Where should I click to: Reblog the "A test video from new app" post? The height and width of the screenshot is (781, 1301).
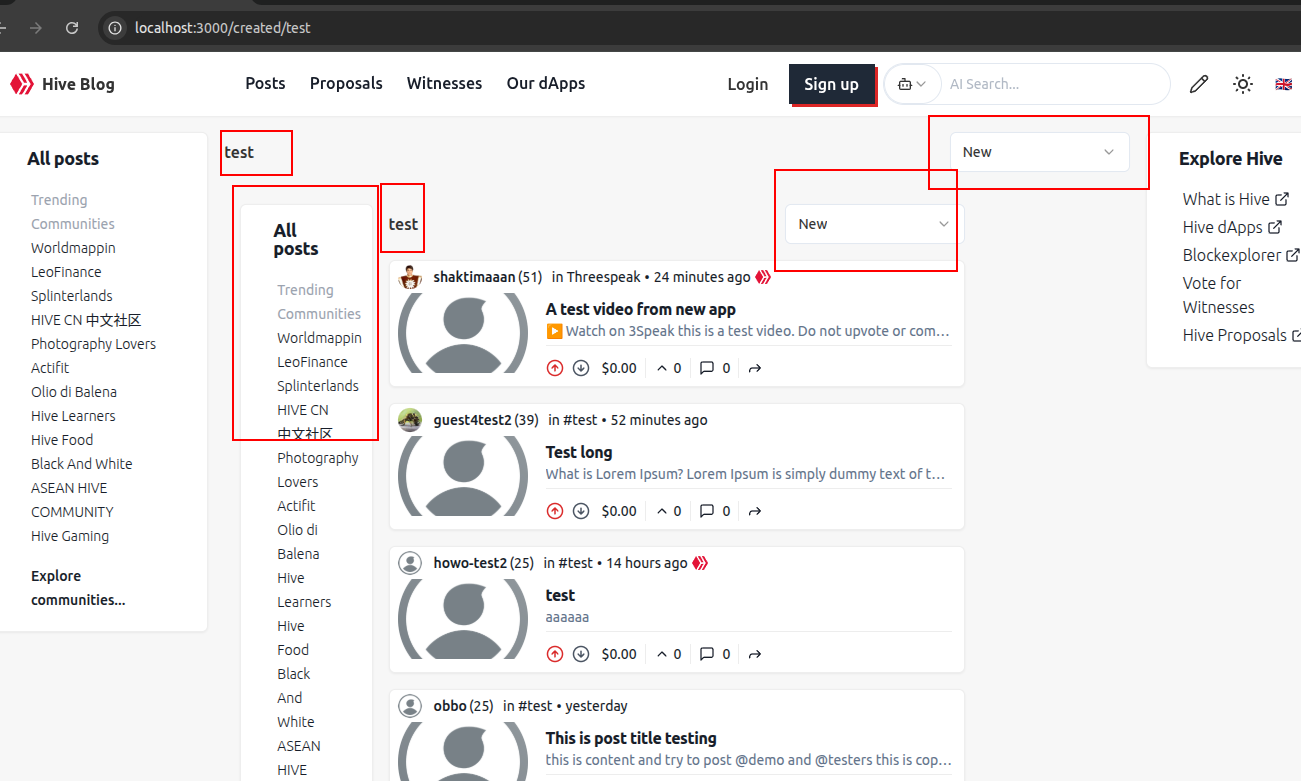click(x=755, y=368)
